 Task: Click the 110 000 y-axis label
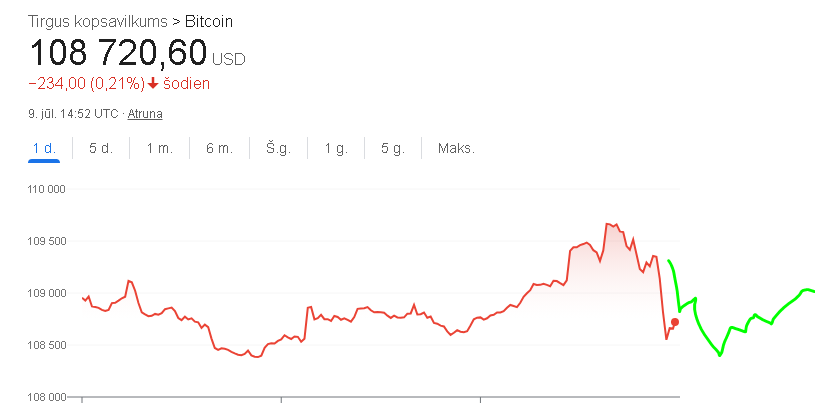(x=46, y=189)
